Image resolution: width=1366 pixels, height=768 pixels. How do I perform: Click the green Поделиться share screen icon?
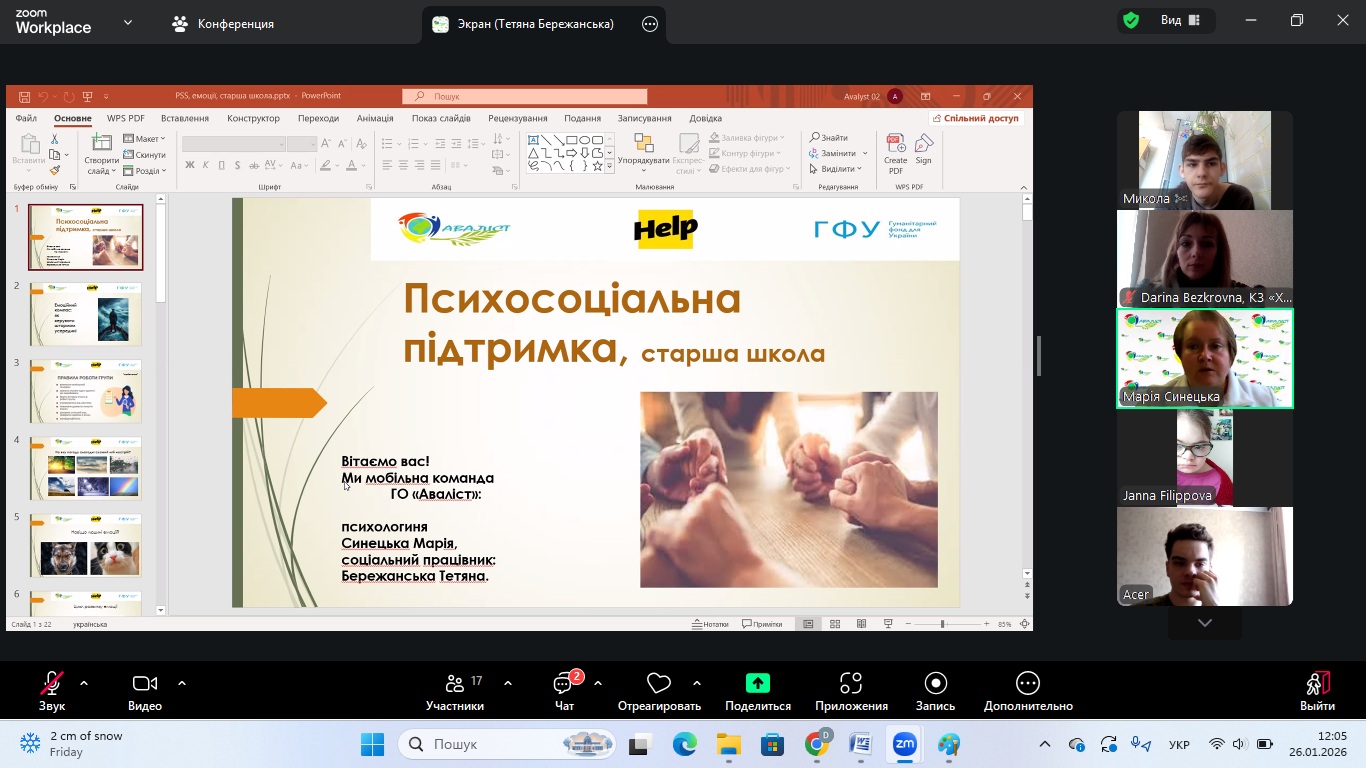click(x=757, y=684)
